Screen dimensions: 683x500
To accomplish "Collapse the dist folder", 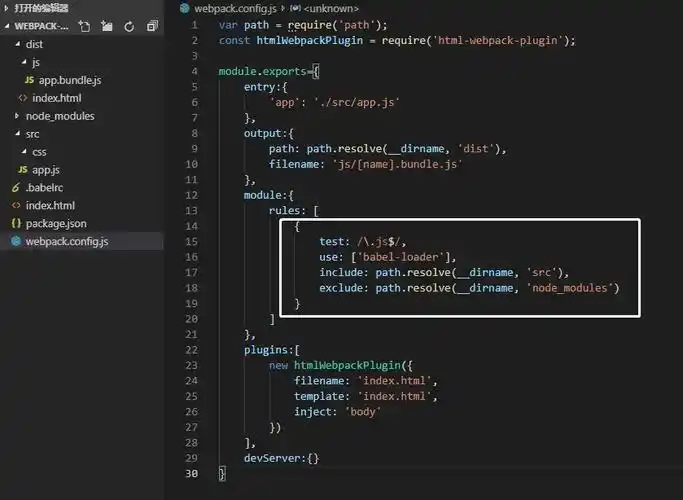I will pos(17,44).
